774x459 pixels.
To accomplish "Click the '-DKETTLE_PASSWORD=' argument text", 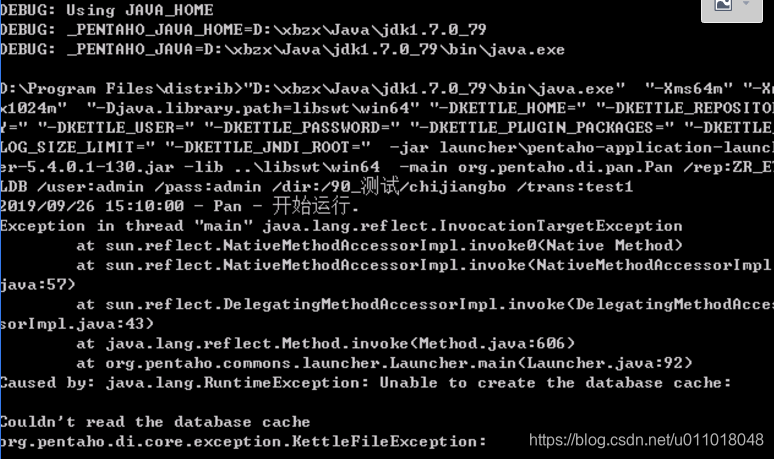I will click(x=302, y=128).
